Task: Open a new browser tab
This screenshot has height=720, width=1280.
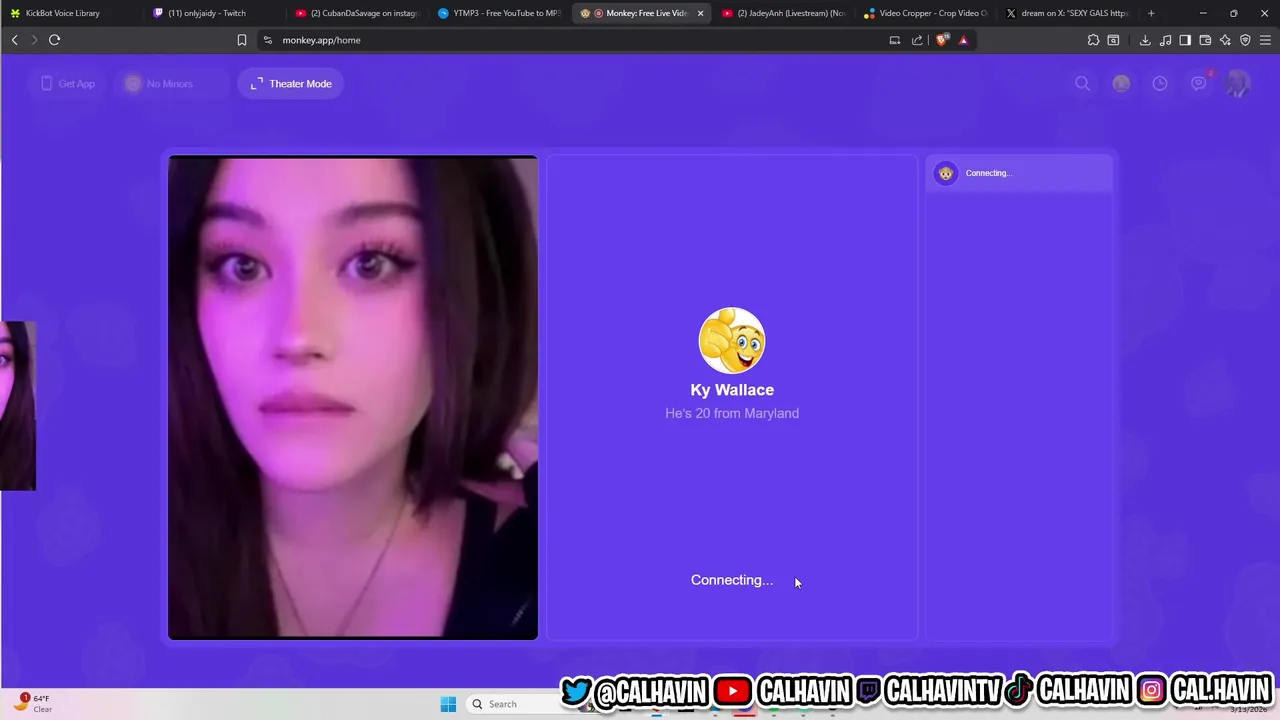Action: 1151,13
